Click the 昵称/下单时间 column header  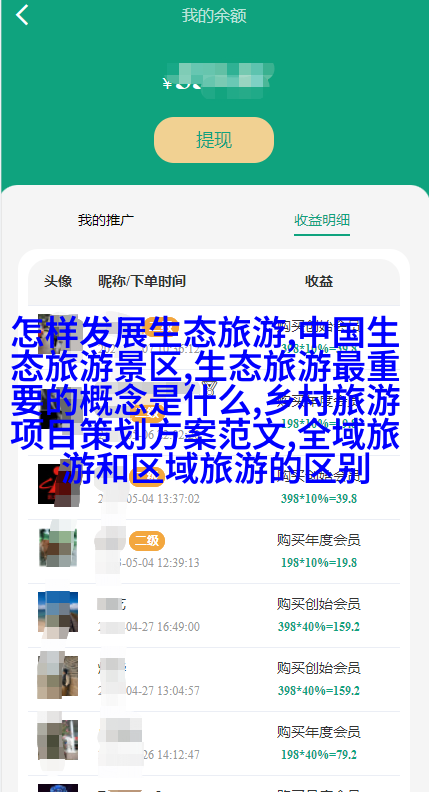[142, 281]
